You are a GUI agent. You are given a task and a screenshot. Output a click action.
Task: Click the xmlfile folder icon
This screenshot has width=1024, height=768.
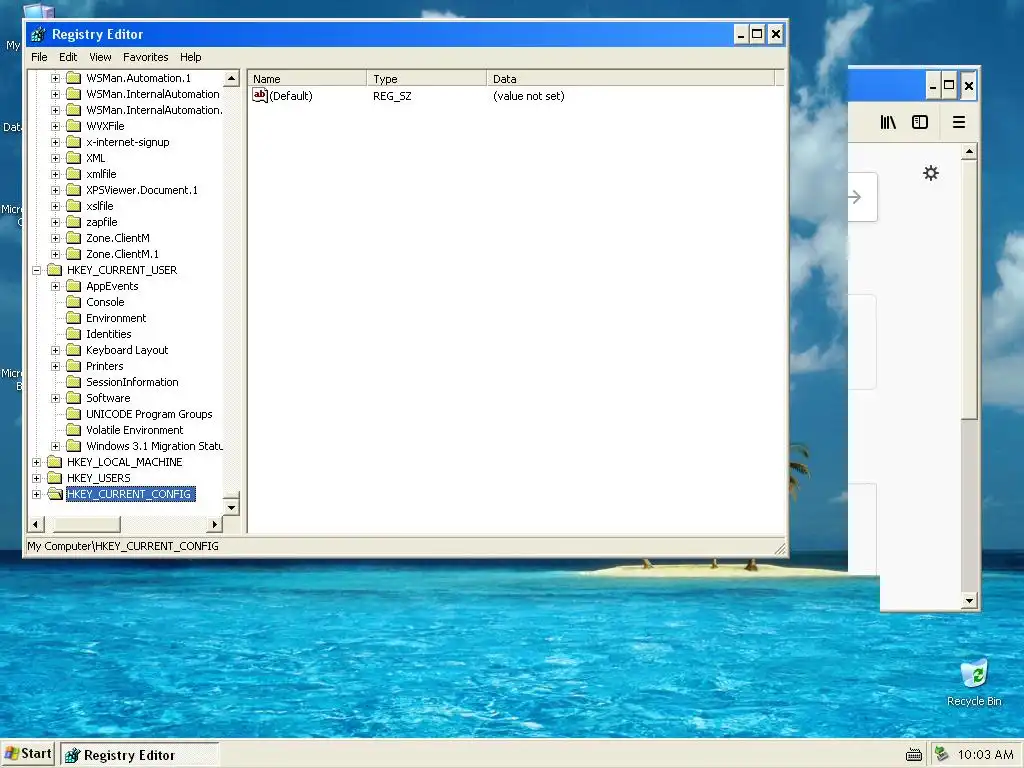(74, 174)
